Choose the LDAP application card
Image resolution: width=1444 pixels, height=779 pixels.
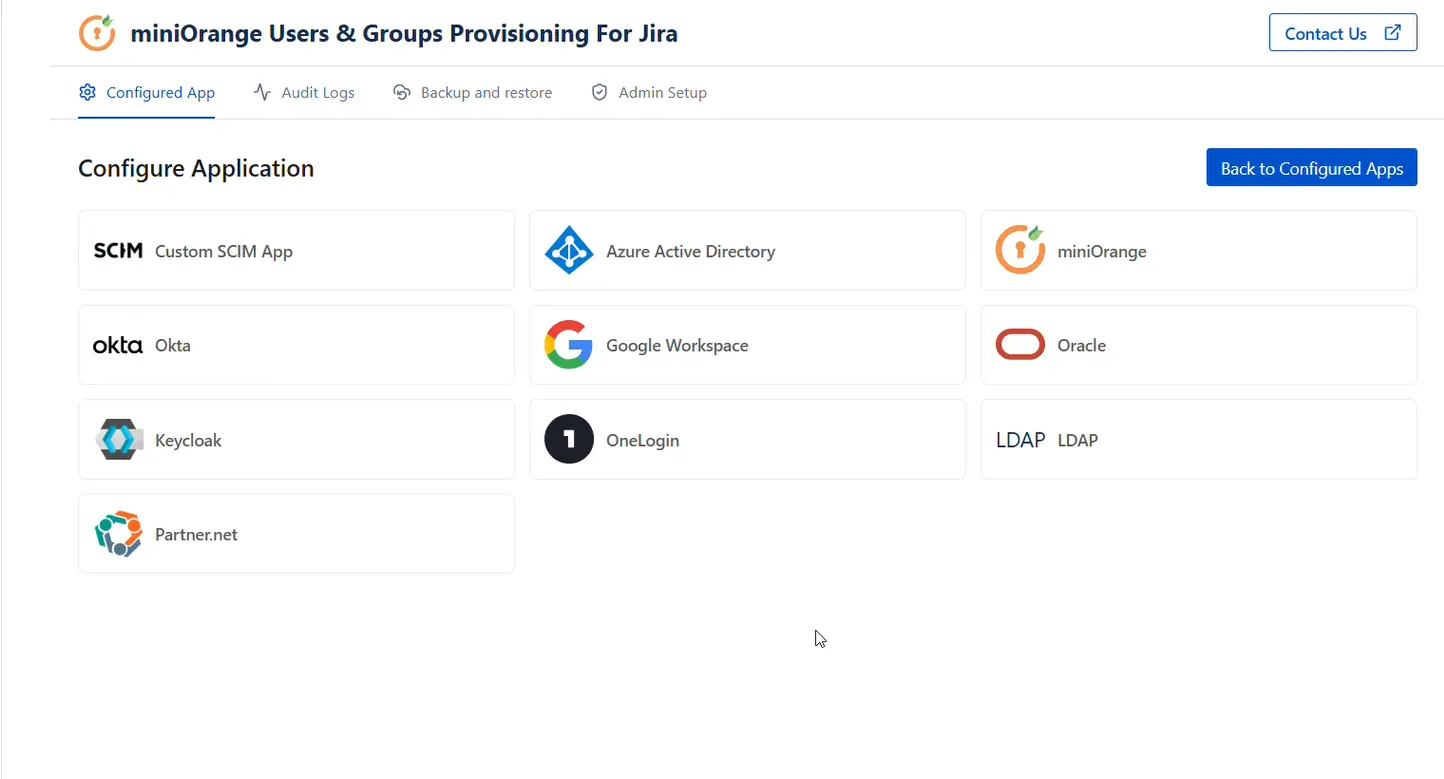(x=1199, y=440)
